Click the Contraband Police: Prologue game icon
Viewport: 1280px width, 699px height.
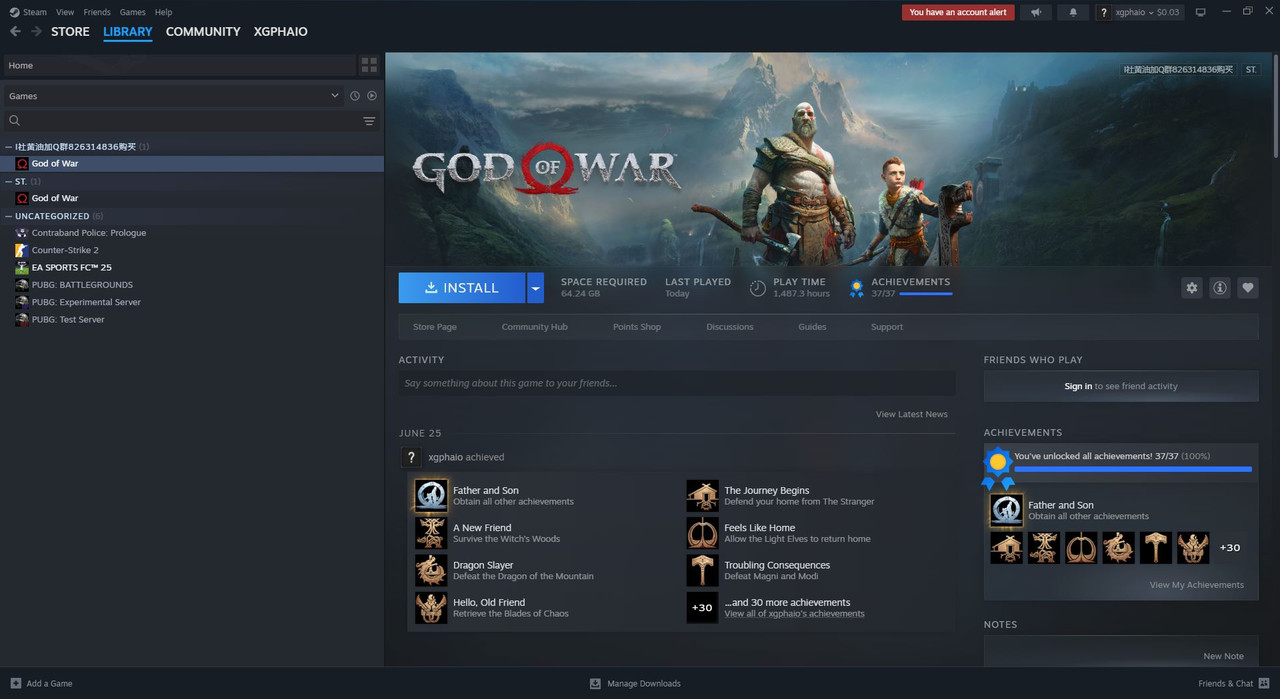[x=22, y=233]
